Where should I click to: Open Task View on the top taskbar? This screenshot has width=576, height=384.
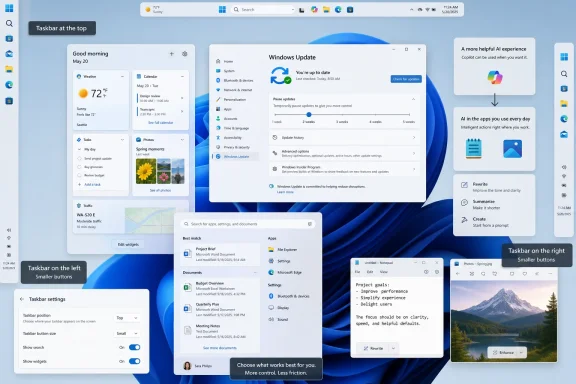pyautogui.click(x=302, y=10)
